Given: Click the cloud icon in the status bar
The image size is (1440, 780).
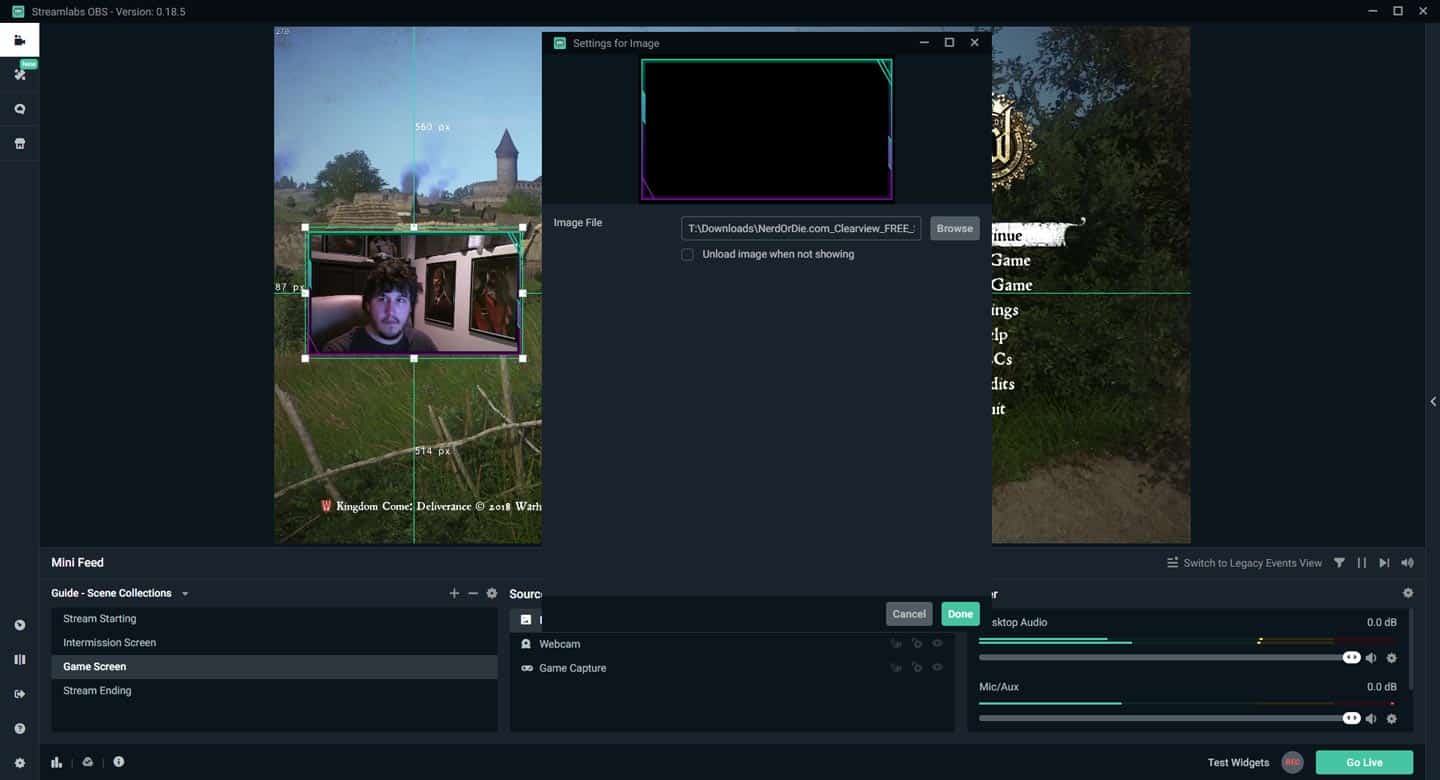Looking at the screenshot, I should 88,762.
